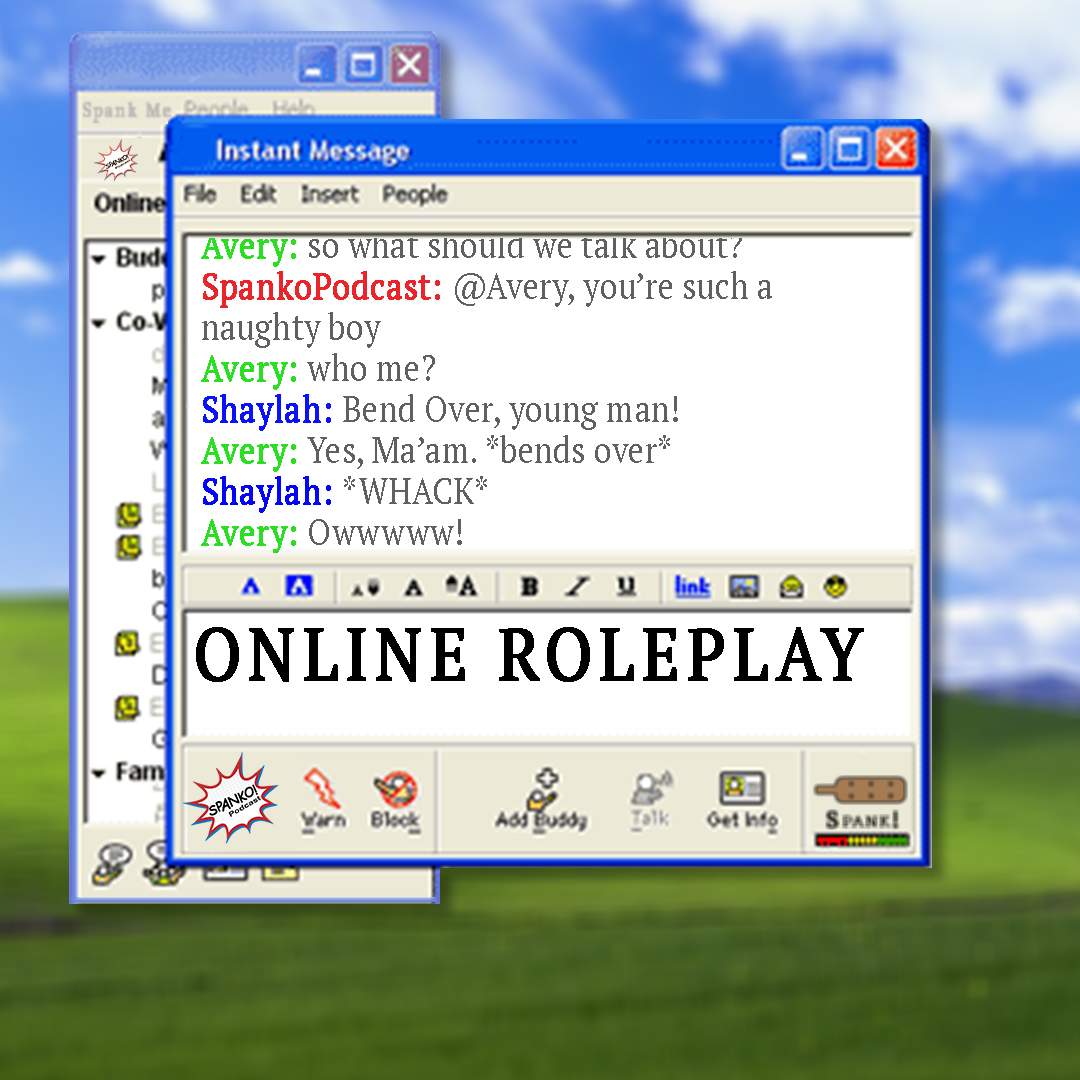Click the first yellow away-note icon in buddy list
This screenshot has width=1080, height=1080.
[x=128, y=515]
